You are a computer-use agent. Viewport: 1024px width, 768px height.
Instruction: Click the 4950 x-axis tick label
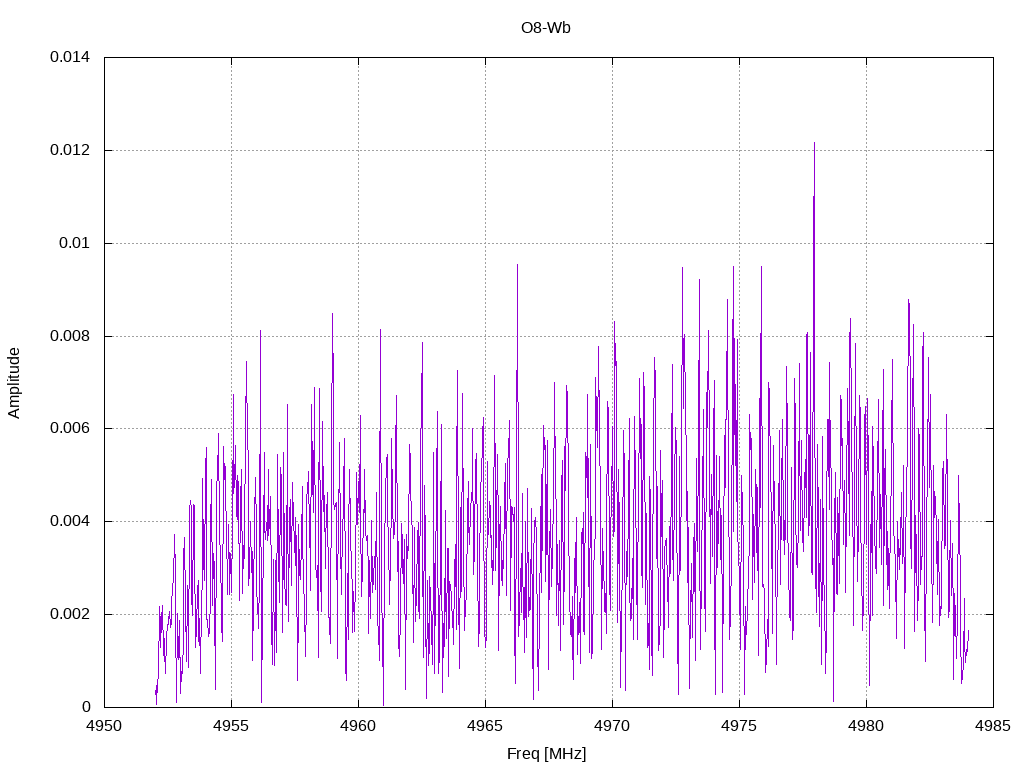104,726
